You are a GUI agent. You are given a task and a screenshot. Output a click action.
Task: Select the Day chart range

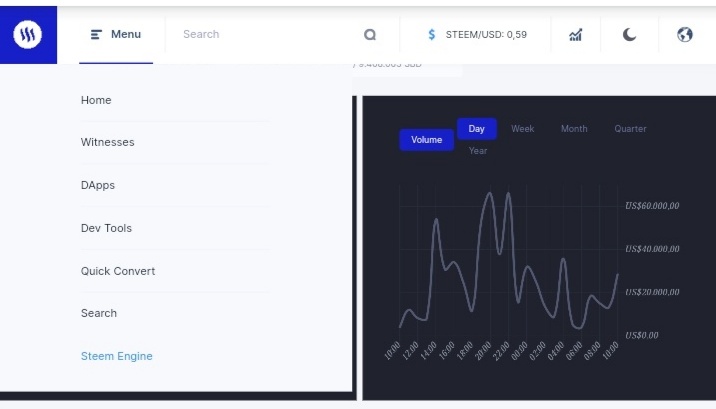476,129
